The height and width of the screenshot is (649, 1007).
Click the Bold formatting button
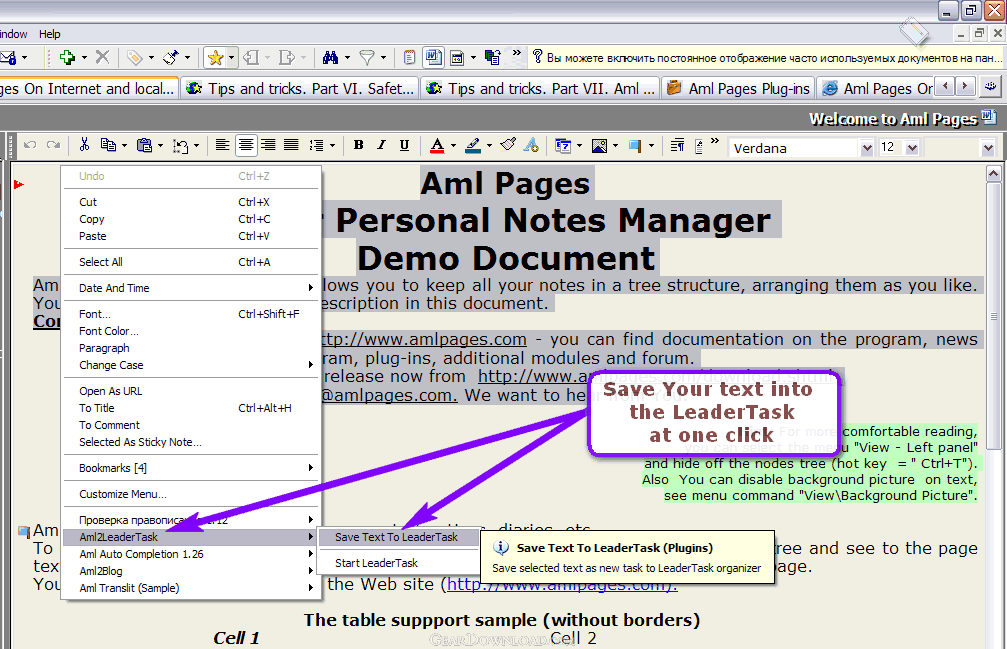pos(358,146)
